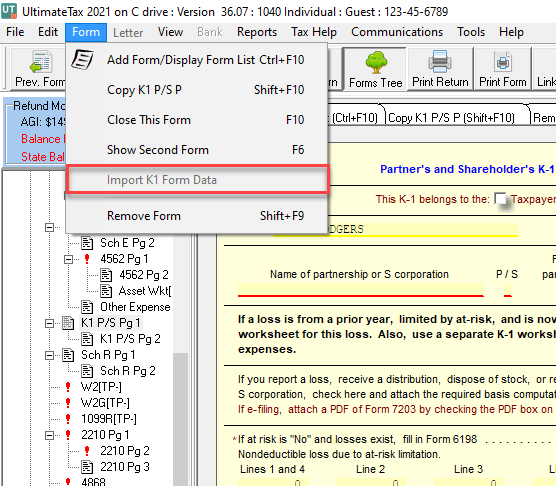Viewport: 556px width, 486px height.
Task: Click the form list icon in menu
Action: pyautogui.click(x=83, y=60)
